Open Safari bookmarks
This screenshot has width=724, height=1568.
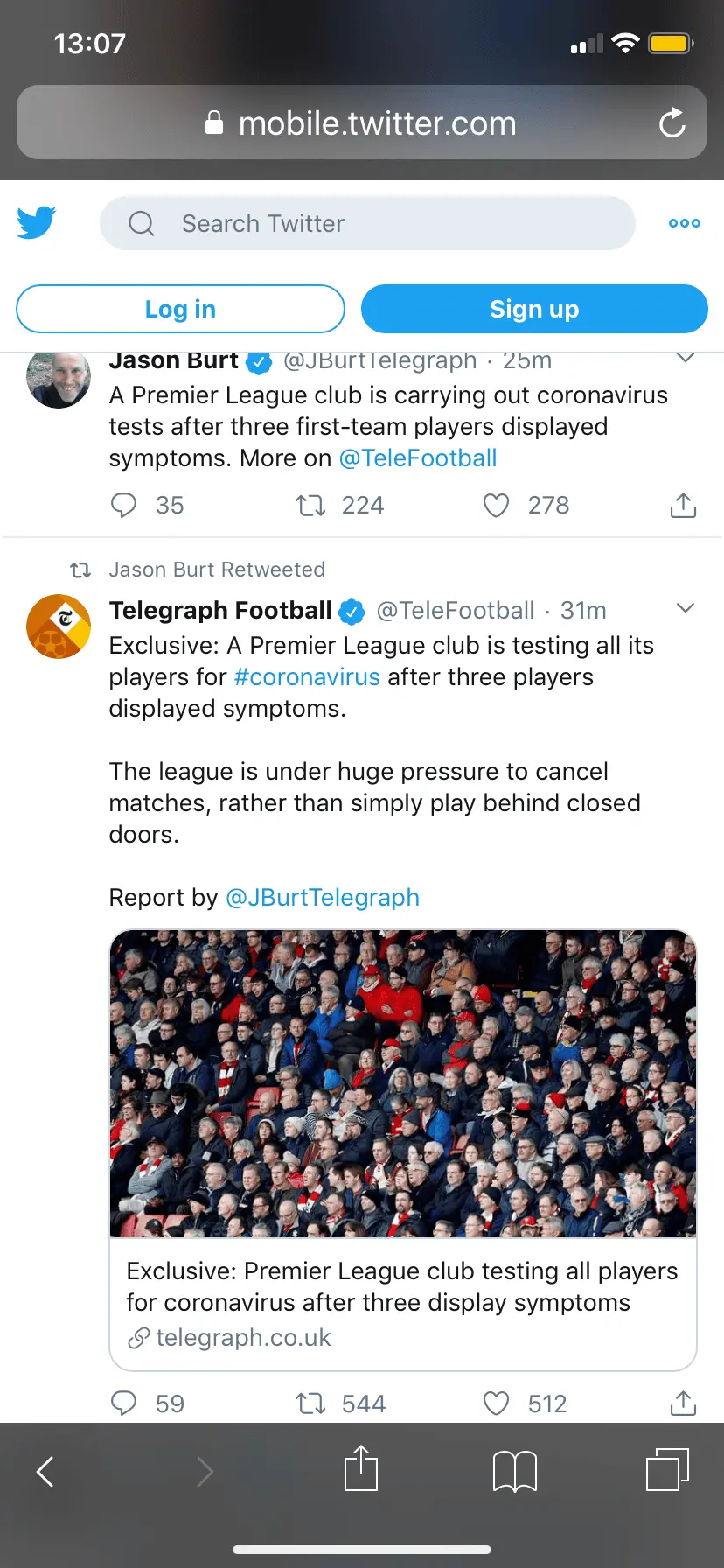515,1470
